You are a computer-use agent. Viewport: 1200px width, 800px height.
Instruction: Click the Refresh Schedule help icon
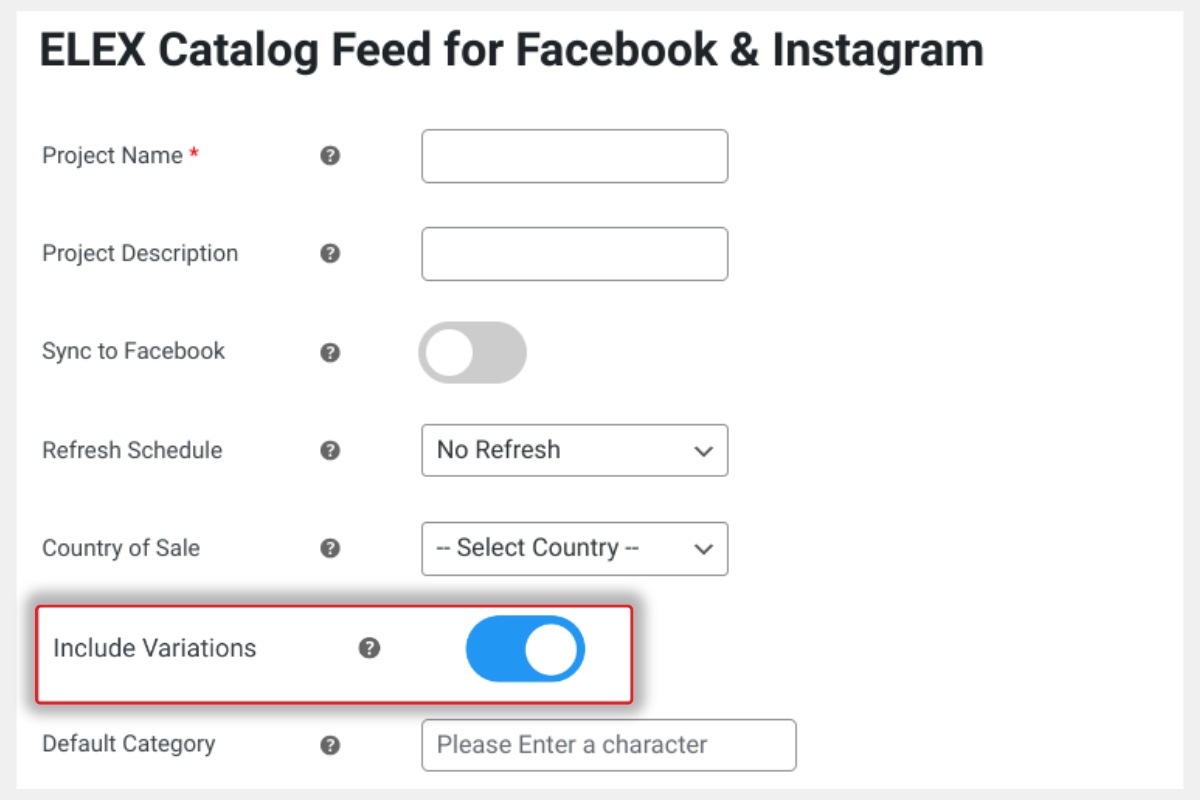[x=330, y=451]
